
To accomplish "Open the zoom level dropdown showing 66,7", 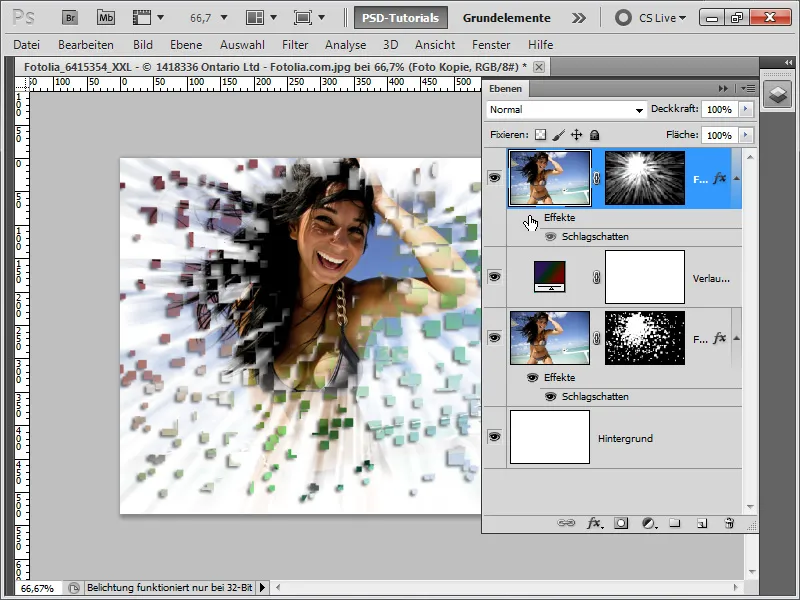I will [223, 18].
